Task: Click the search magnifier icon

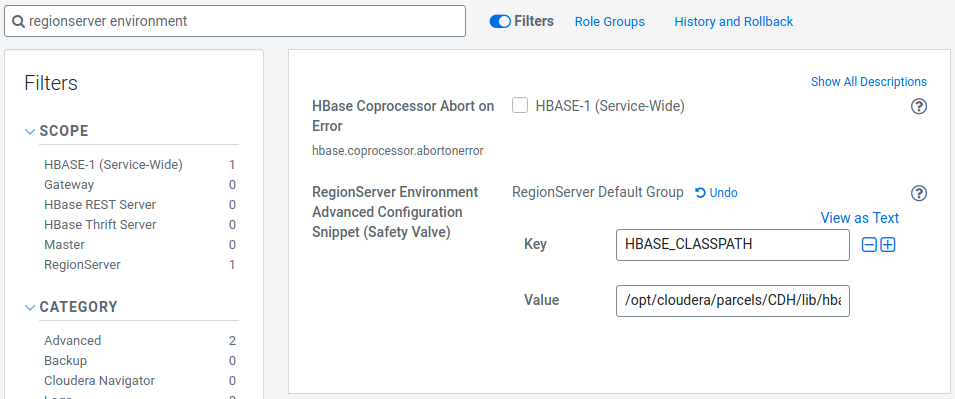Action: point(18,21)
